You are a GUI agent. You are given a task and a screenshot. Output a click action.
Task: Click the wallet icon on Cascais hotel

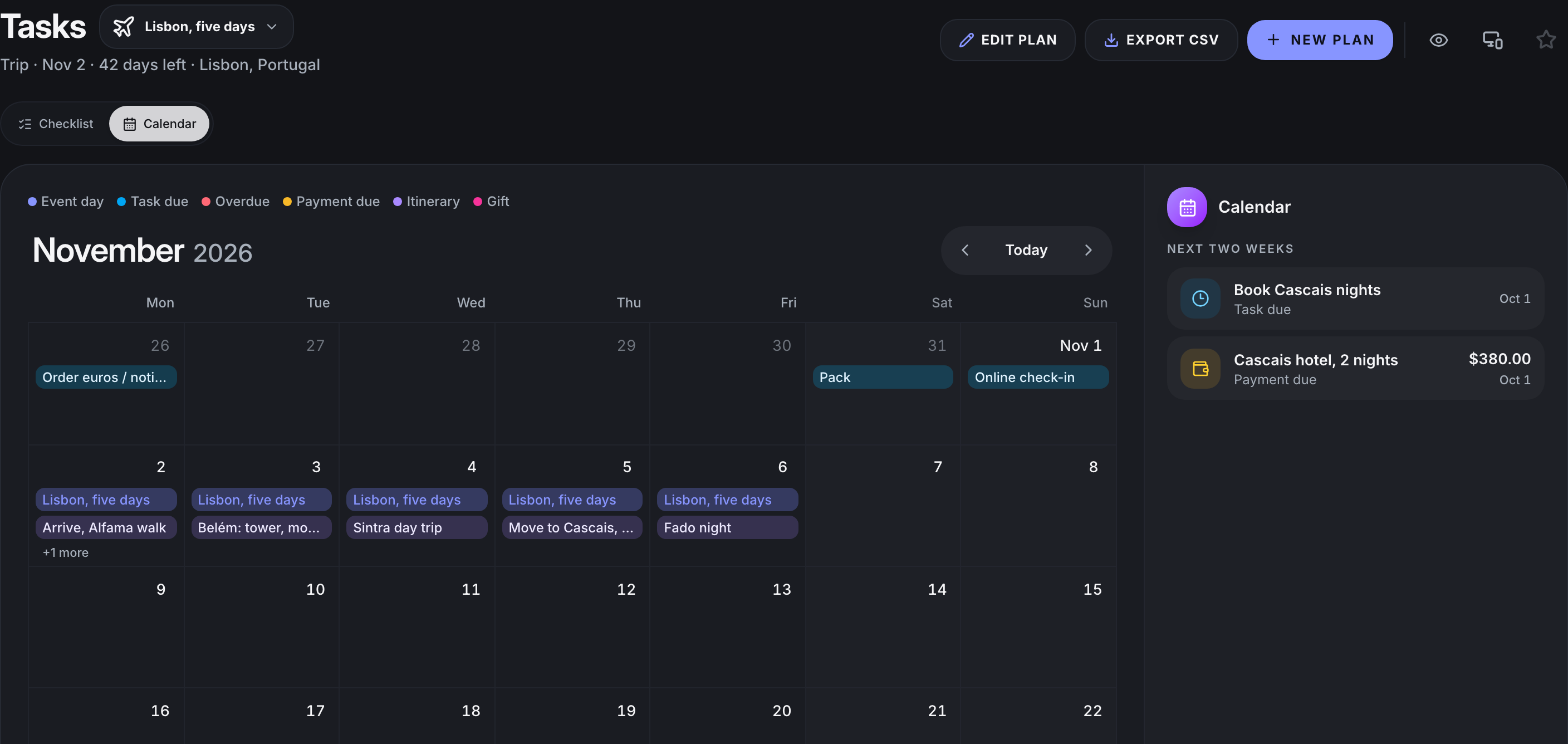pos(1200,368)
